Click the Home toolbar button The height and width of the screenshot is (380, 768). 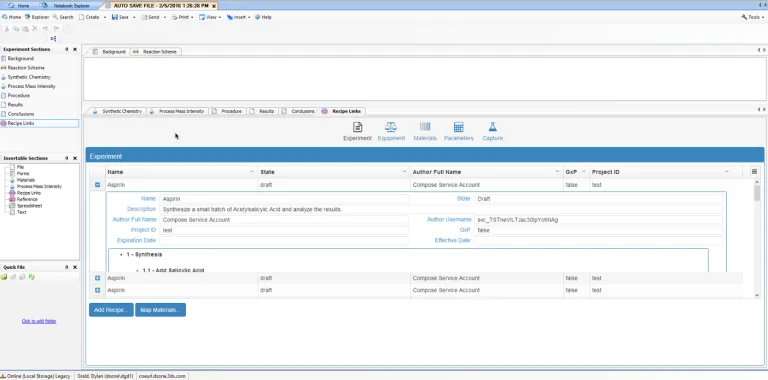coord(12,17)
